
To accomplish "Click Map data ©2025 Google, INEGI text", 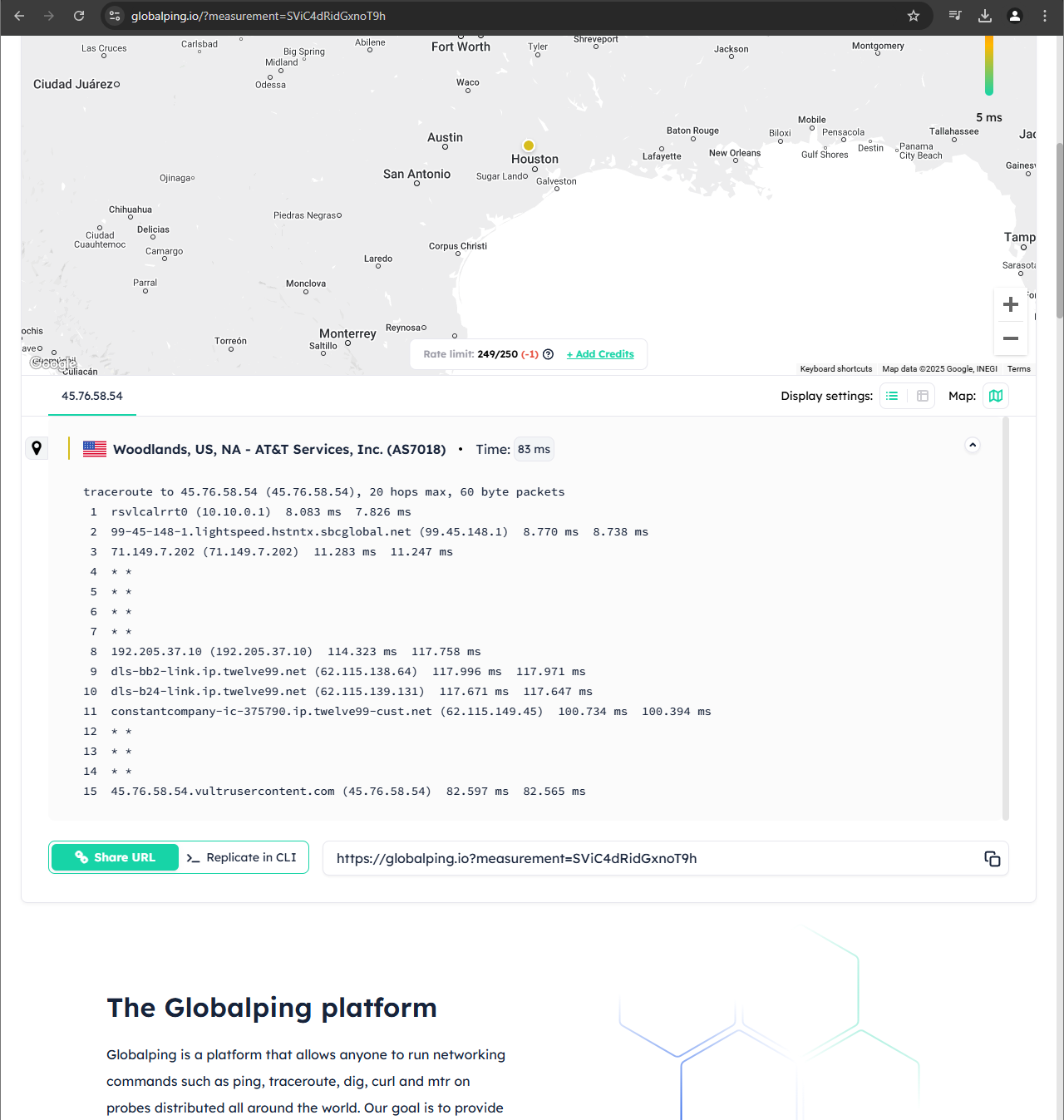I will pos(939,369).
